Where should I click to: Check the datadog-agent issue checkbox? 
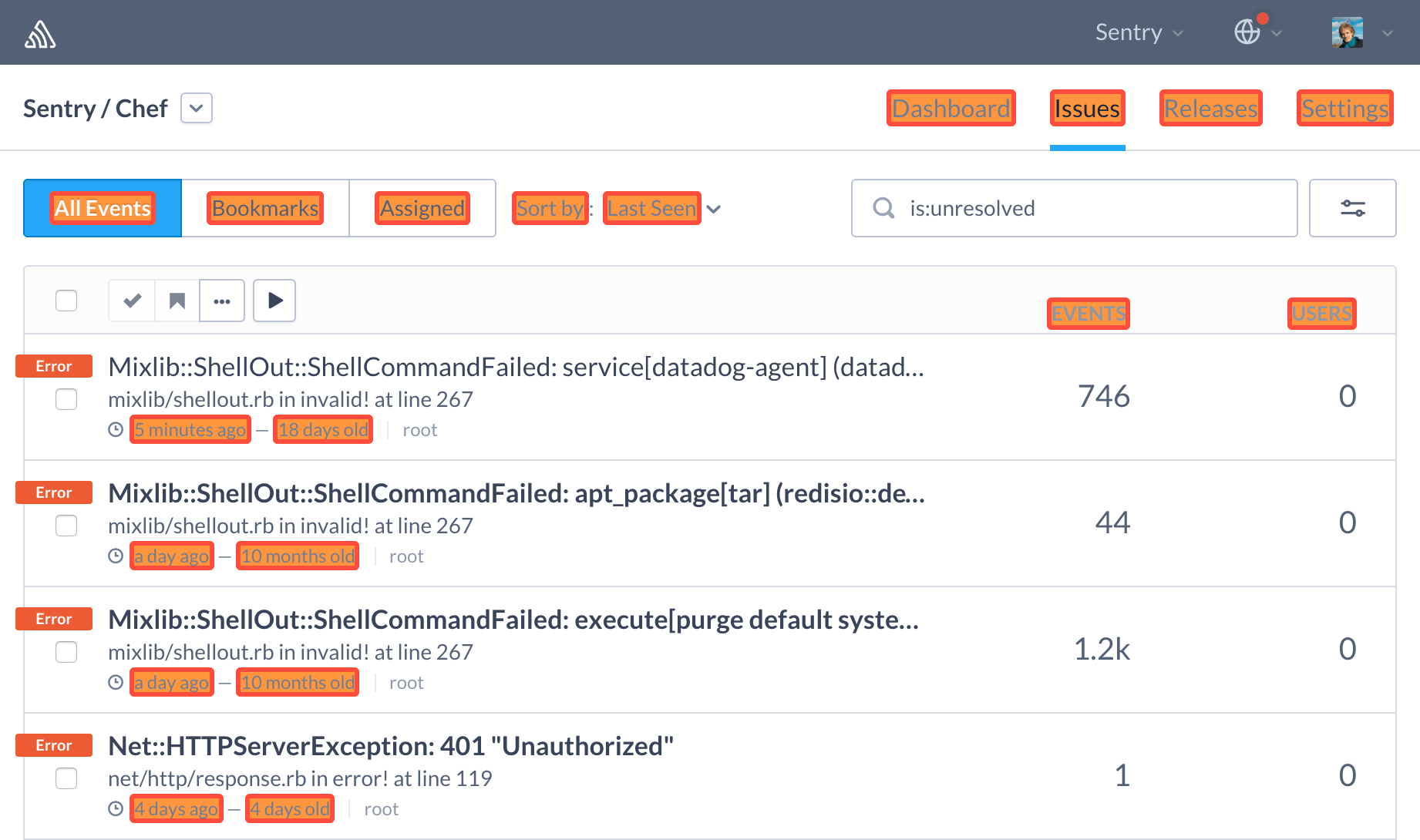click(x=66, y=399)
